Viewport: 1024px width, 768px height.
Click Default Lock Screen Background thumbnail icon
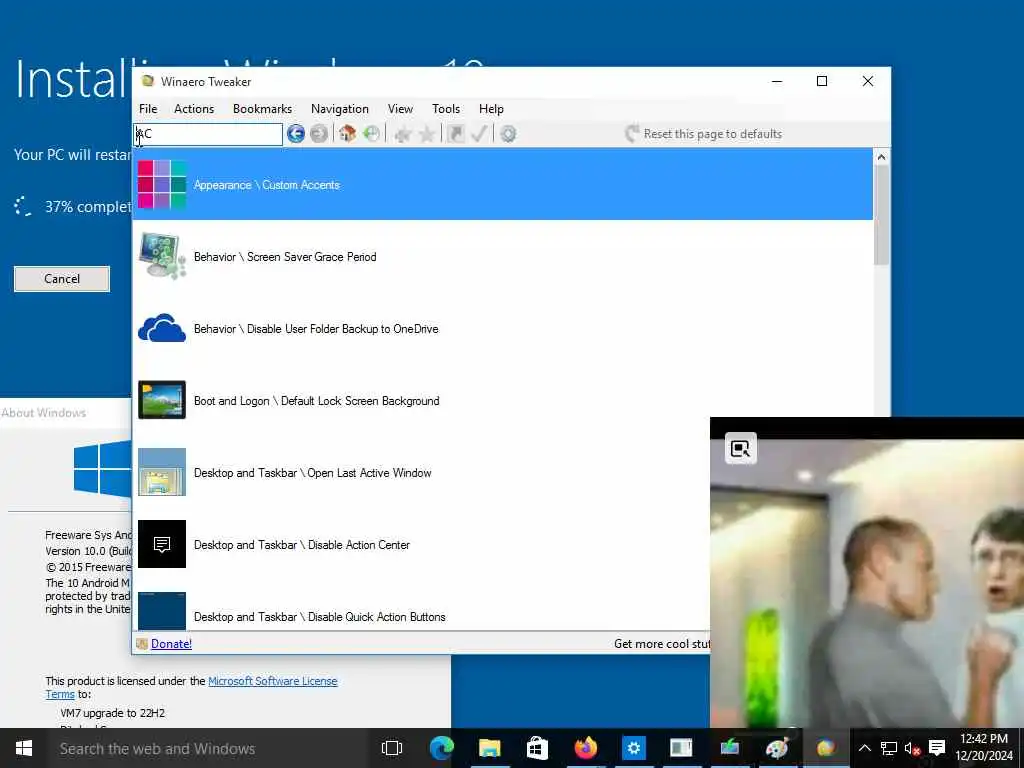pos(162,400)
